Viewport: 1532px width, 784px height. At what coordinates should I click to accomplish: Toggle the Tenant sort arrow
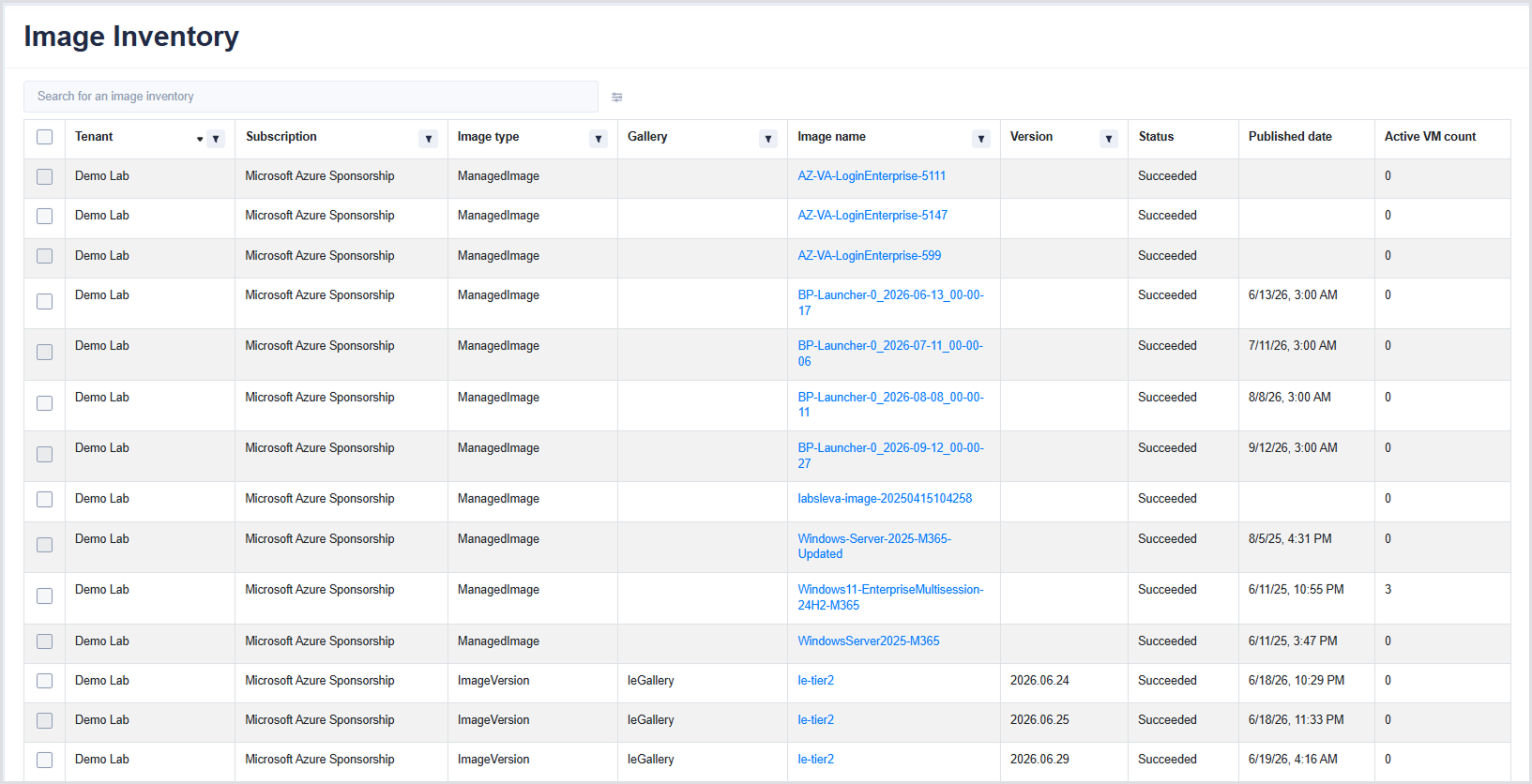(x=200, y=139)
